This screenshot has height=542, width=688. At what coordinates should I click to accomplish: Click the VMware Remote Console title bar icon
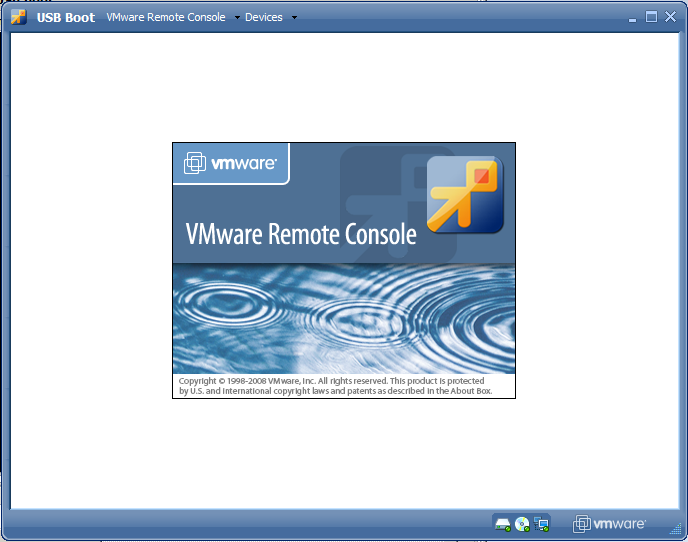(x=18, y=17)
